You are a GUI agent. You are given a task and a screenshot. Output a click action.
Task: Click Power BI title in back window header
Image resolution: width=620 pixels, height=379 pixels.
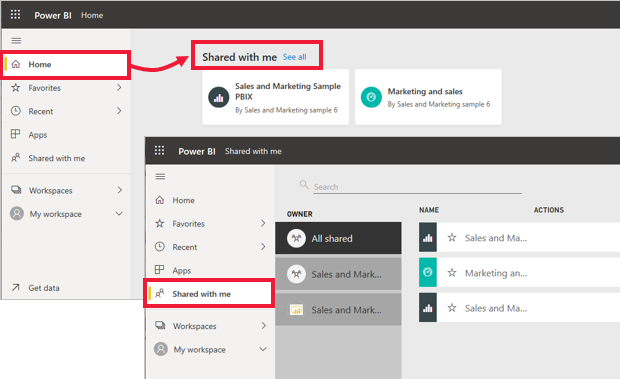53,15
